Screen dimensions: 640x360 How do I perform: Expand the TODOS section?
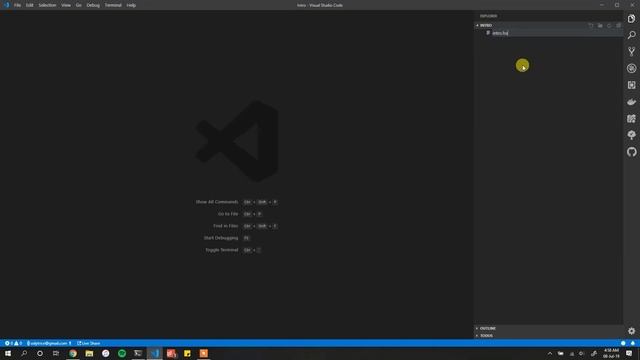pos(548,336)
